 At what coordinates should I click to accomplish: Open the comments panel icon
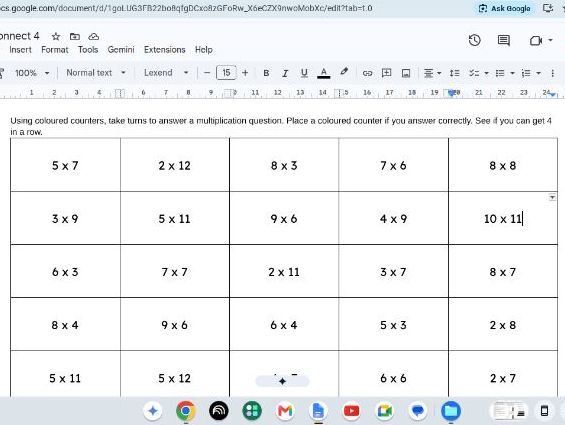(503, 40)
